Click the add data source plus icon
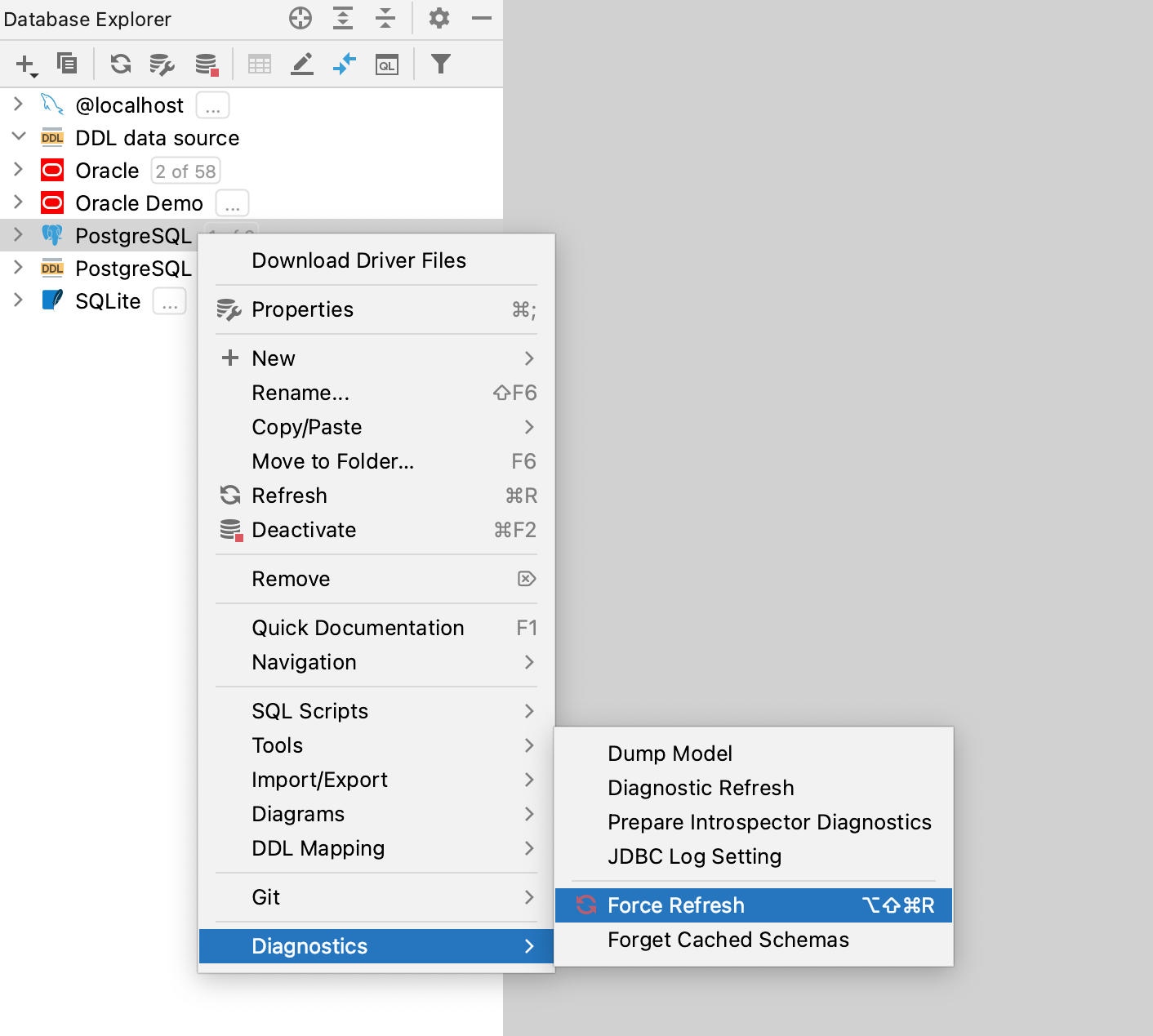1153x1036 pixels. 24,63
